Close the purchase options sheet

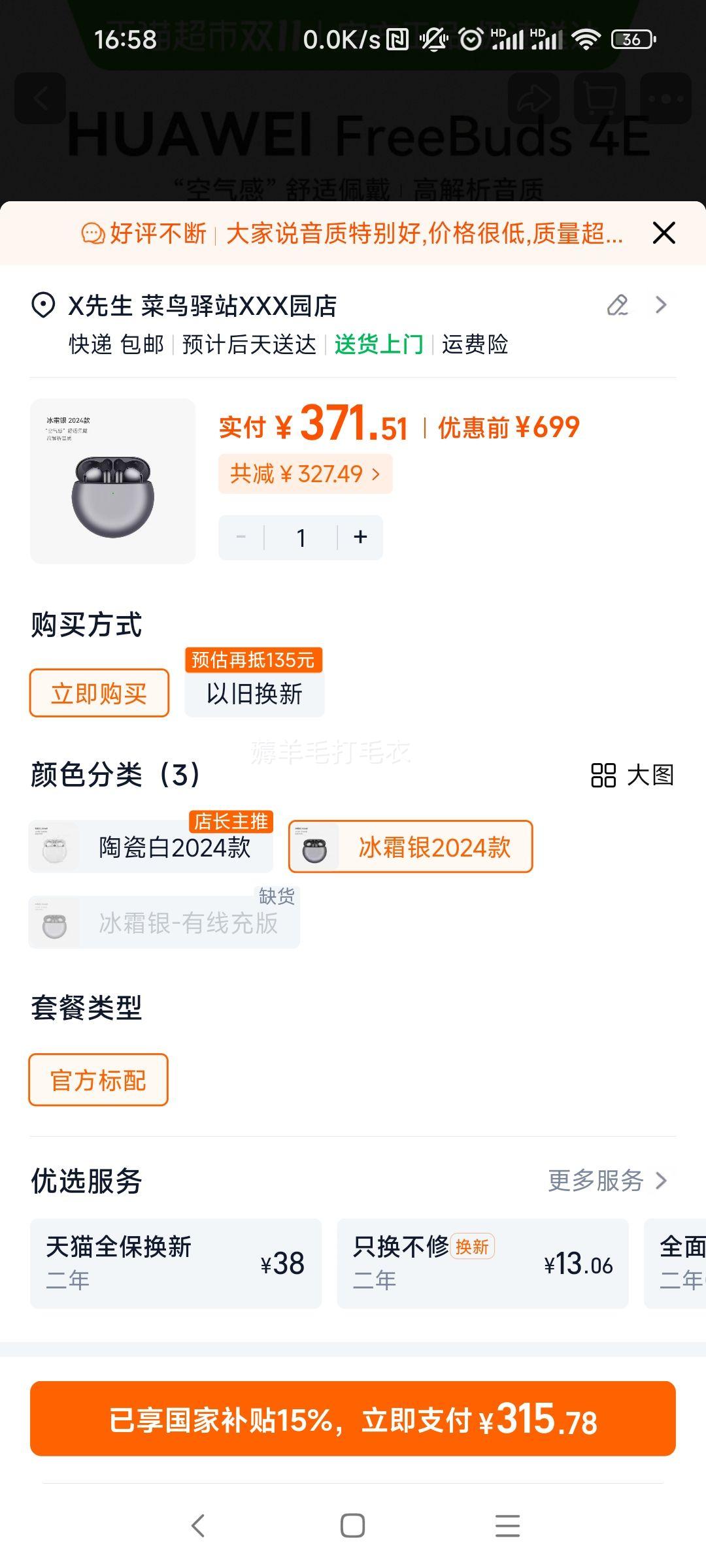[664, 233]
